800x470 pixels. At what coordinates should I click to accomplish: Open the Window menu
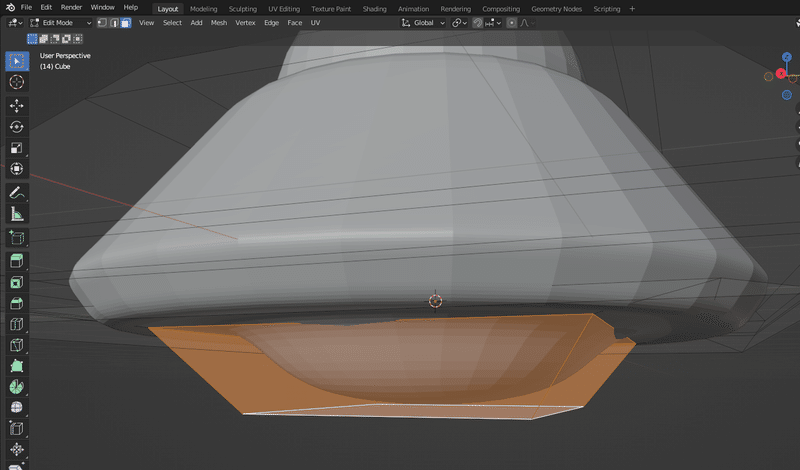coord(102,8)
